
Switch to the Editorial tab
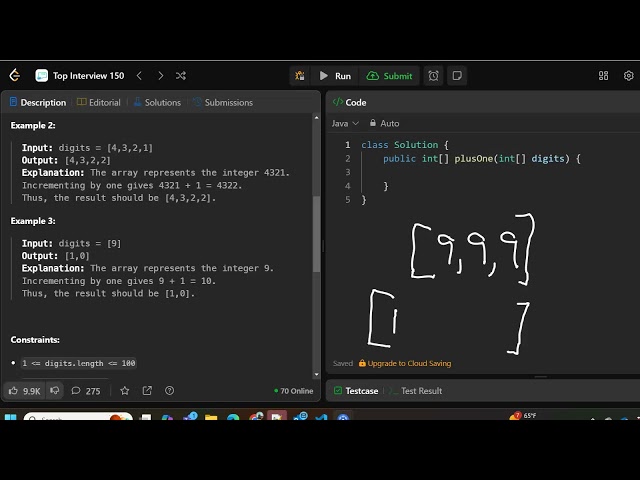tap(99, 102)
